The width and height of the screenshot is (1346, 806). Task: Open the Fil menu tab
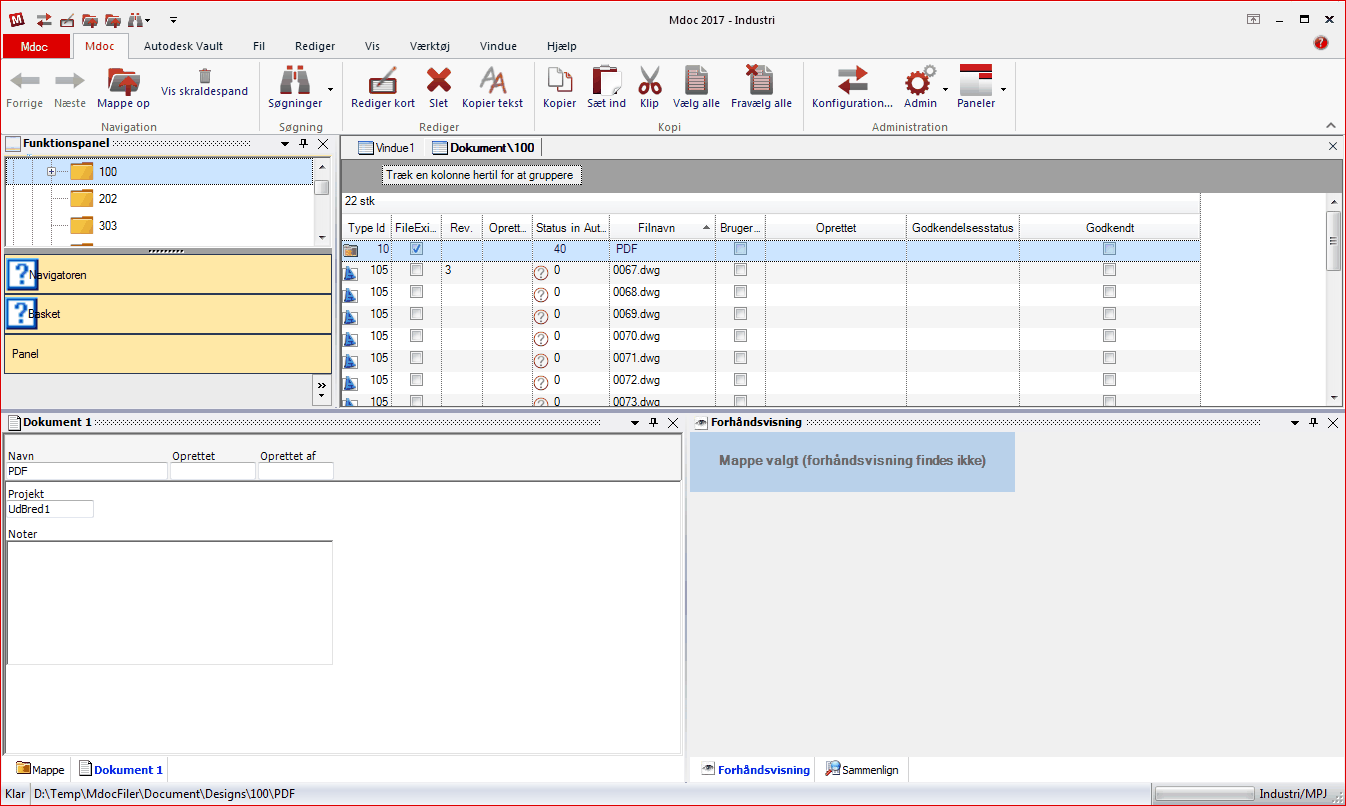pos(259,46)
